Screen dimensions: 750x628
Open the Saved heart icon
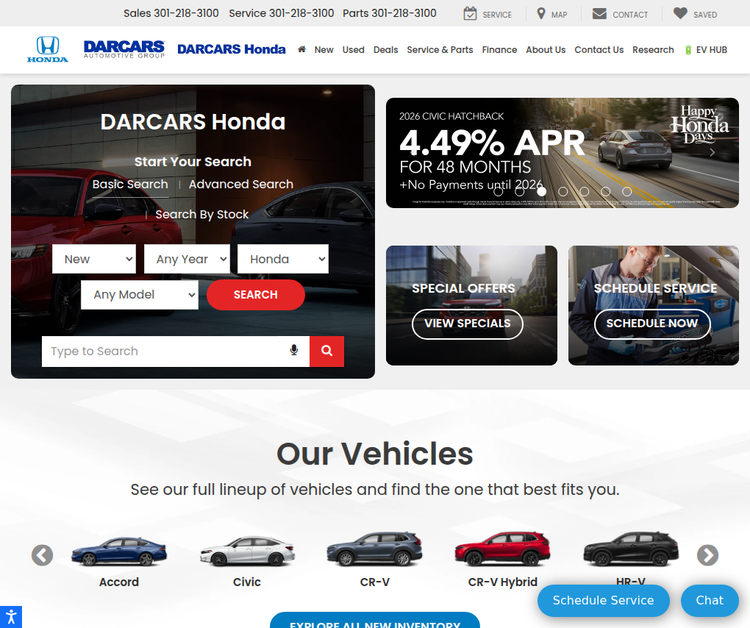pyautogui.click(x=680, y=14)
